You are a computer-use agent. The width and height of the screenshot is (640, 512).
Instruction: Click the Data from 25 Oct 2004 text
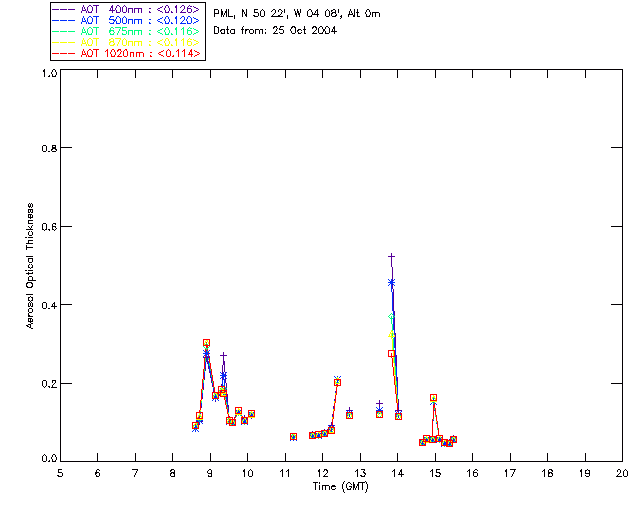coord(275,31)
